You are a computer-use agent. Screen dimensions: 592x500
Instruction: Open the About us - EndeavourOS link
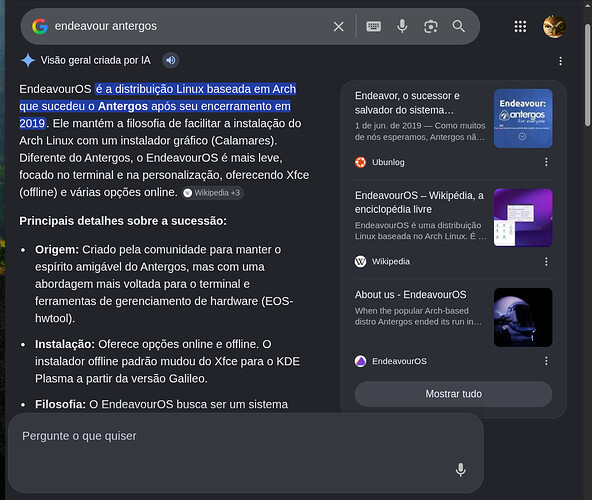[410, 295]
